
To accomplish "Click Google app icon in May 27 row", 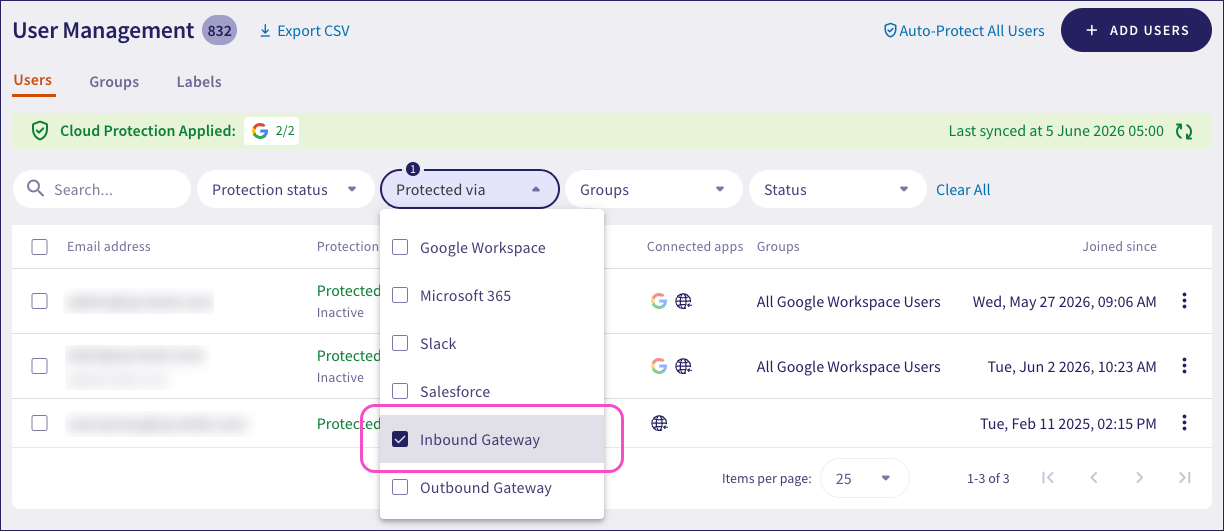I will pos(658,301).
